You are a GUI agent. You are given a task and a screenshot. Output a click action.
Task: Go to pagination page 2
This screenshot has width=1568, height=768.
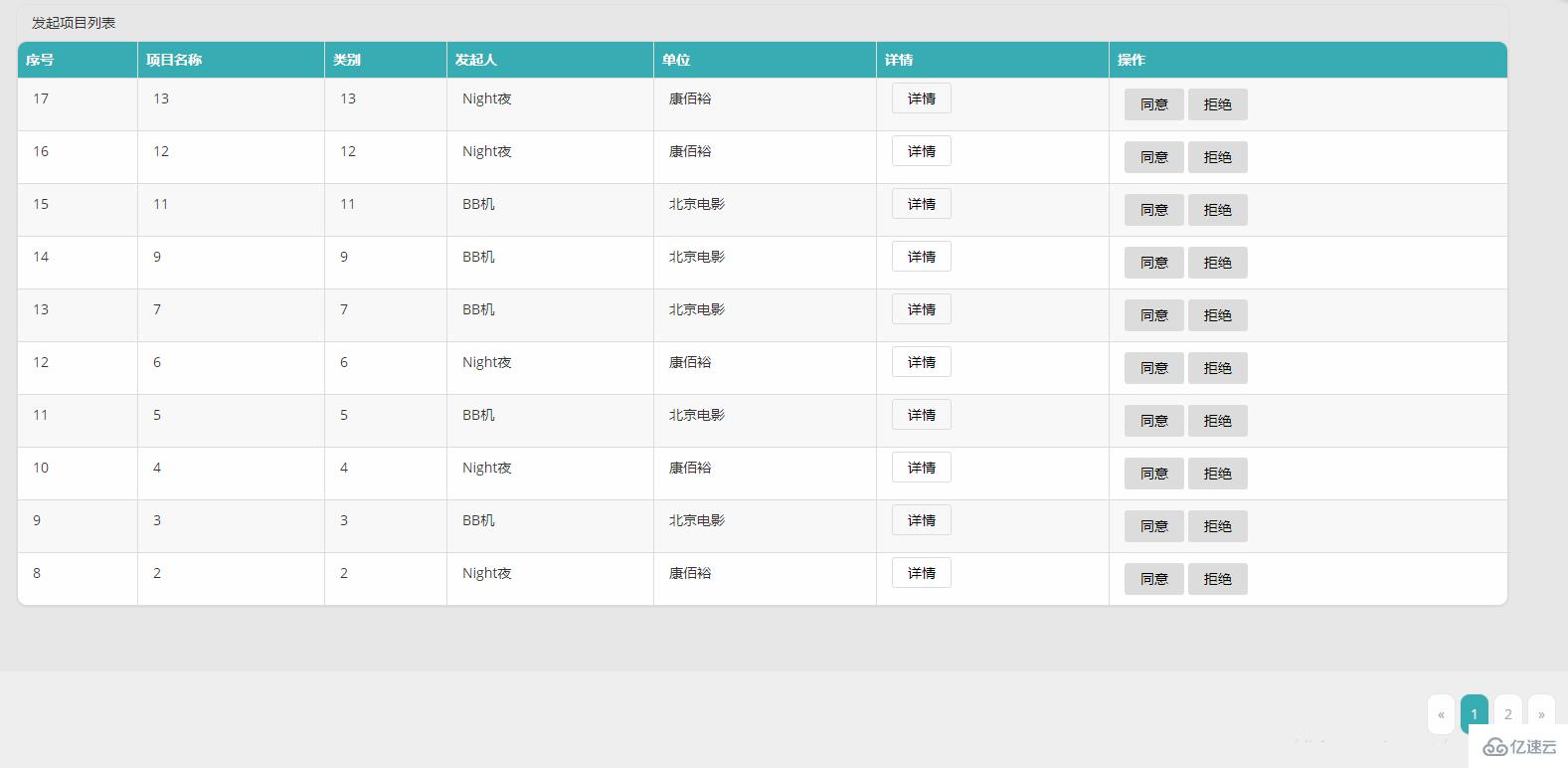(1507, 714)
